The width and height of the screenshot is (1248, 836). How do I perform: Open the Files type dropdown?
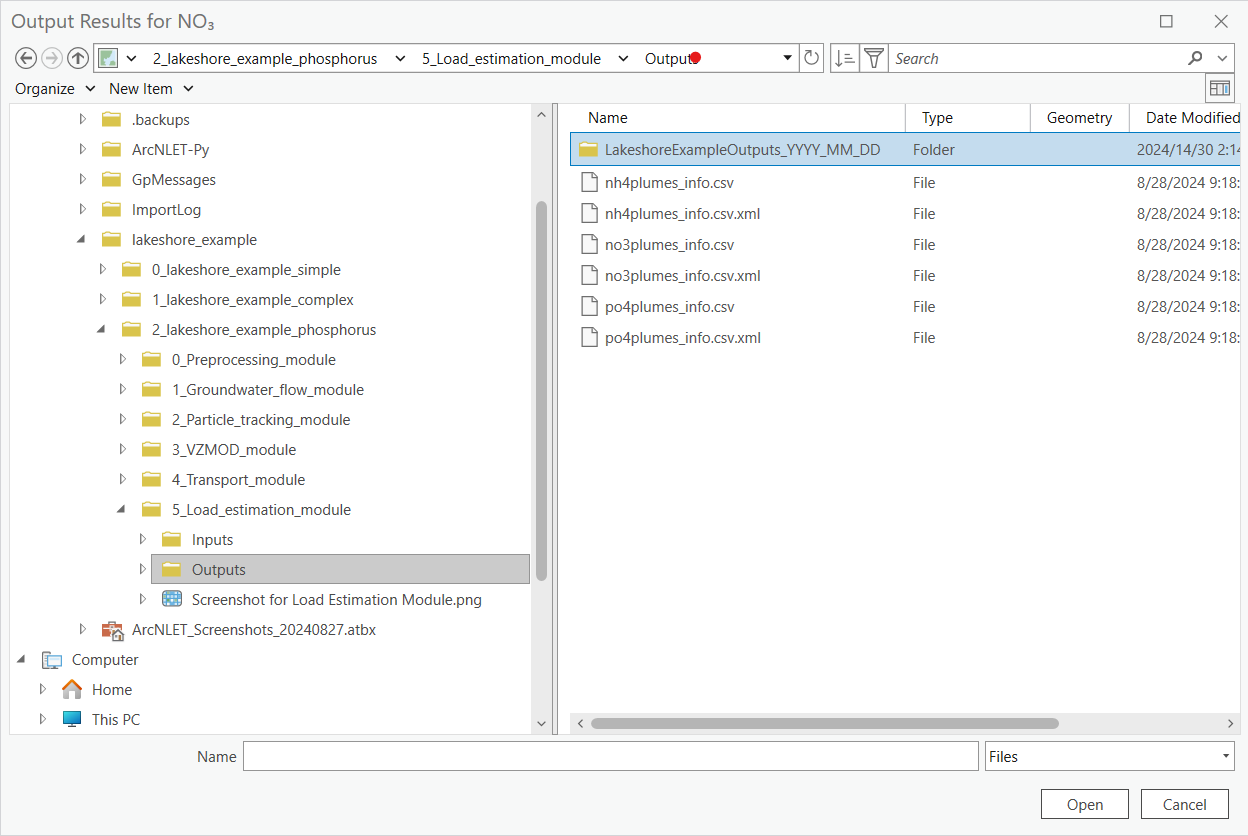(1226, 757)
